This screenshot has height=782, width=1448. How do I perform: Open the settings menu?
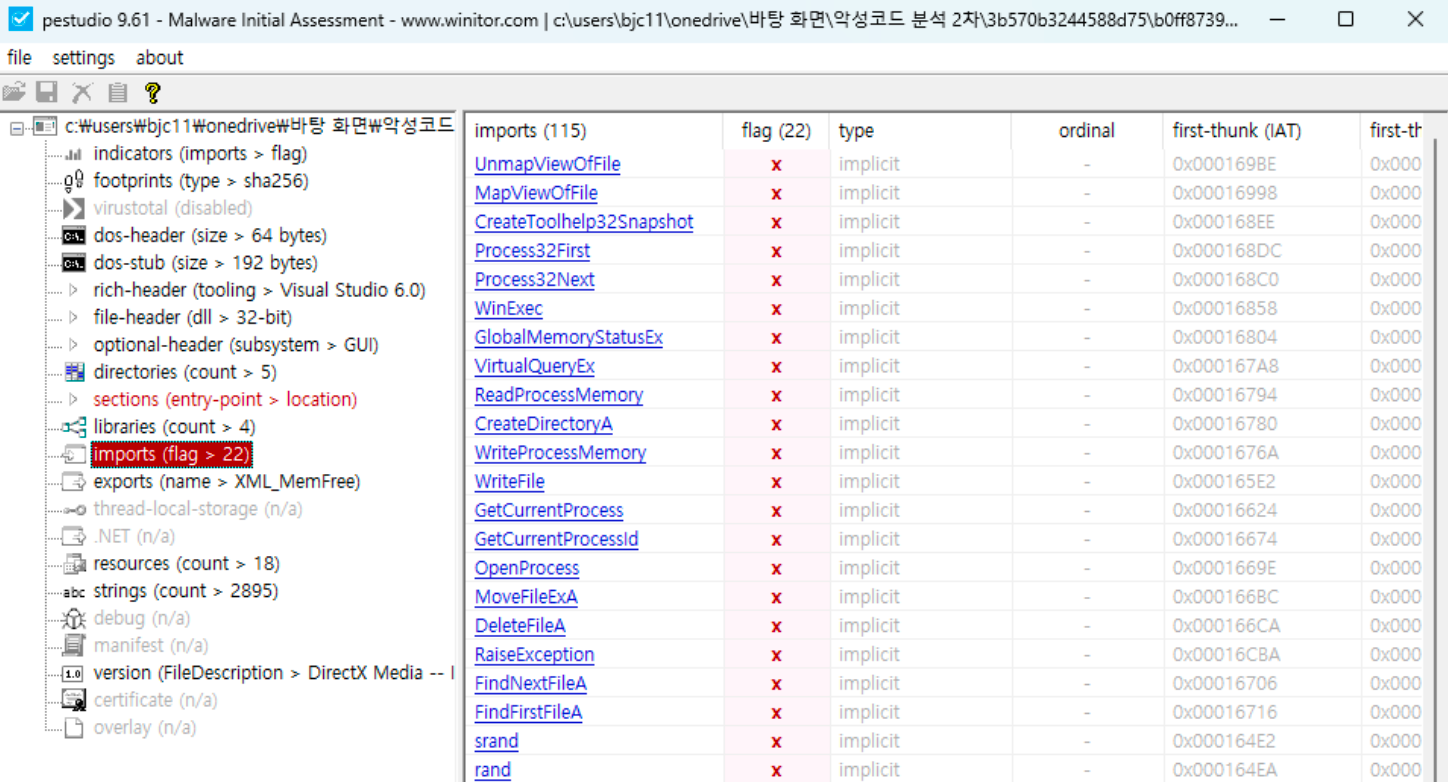[83, 58]
